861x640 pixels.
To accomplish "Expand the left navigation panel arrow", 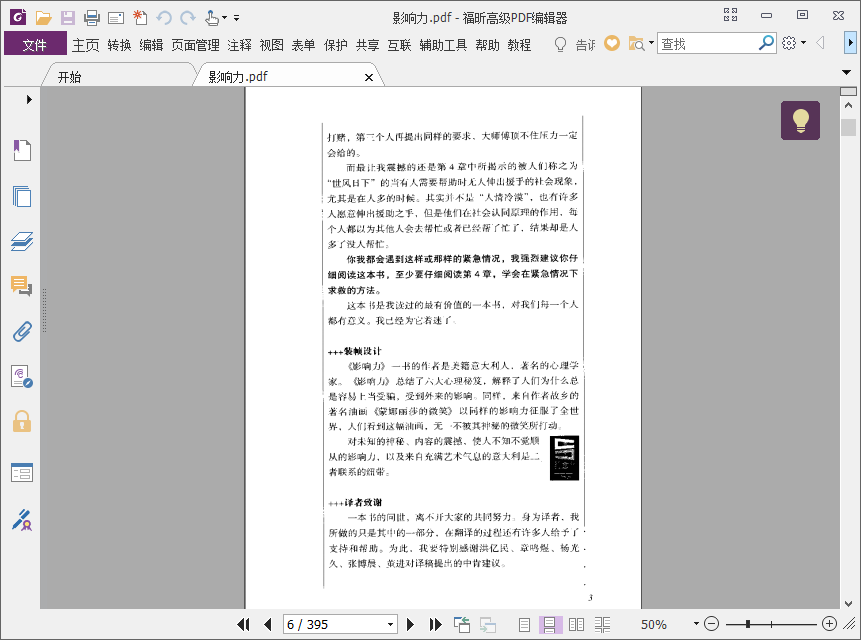I will [x=29, y=99].
